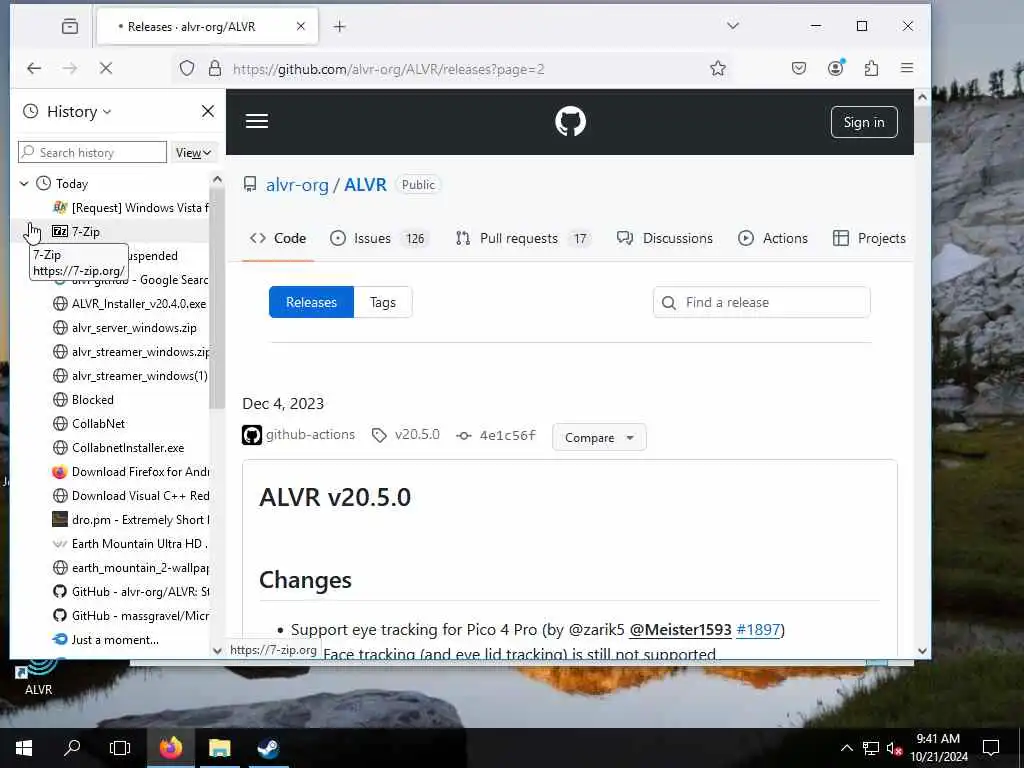
Task: Open 7-Zip history entry
Action: [76, 232]
